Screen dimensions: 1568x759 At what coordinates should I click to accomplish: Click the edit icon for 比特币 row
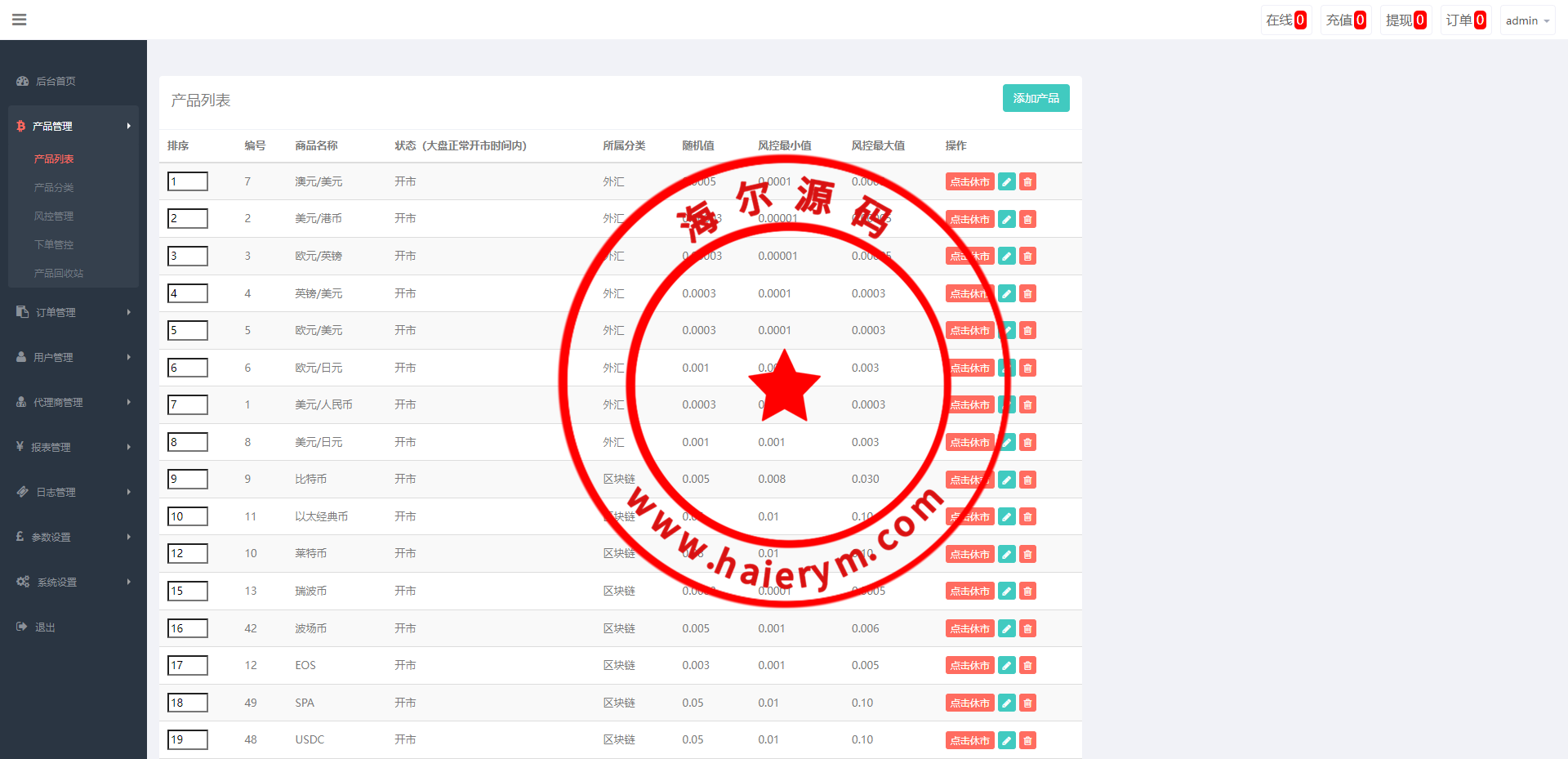(x=1007, y=480)
